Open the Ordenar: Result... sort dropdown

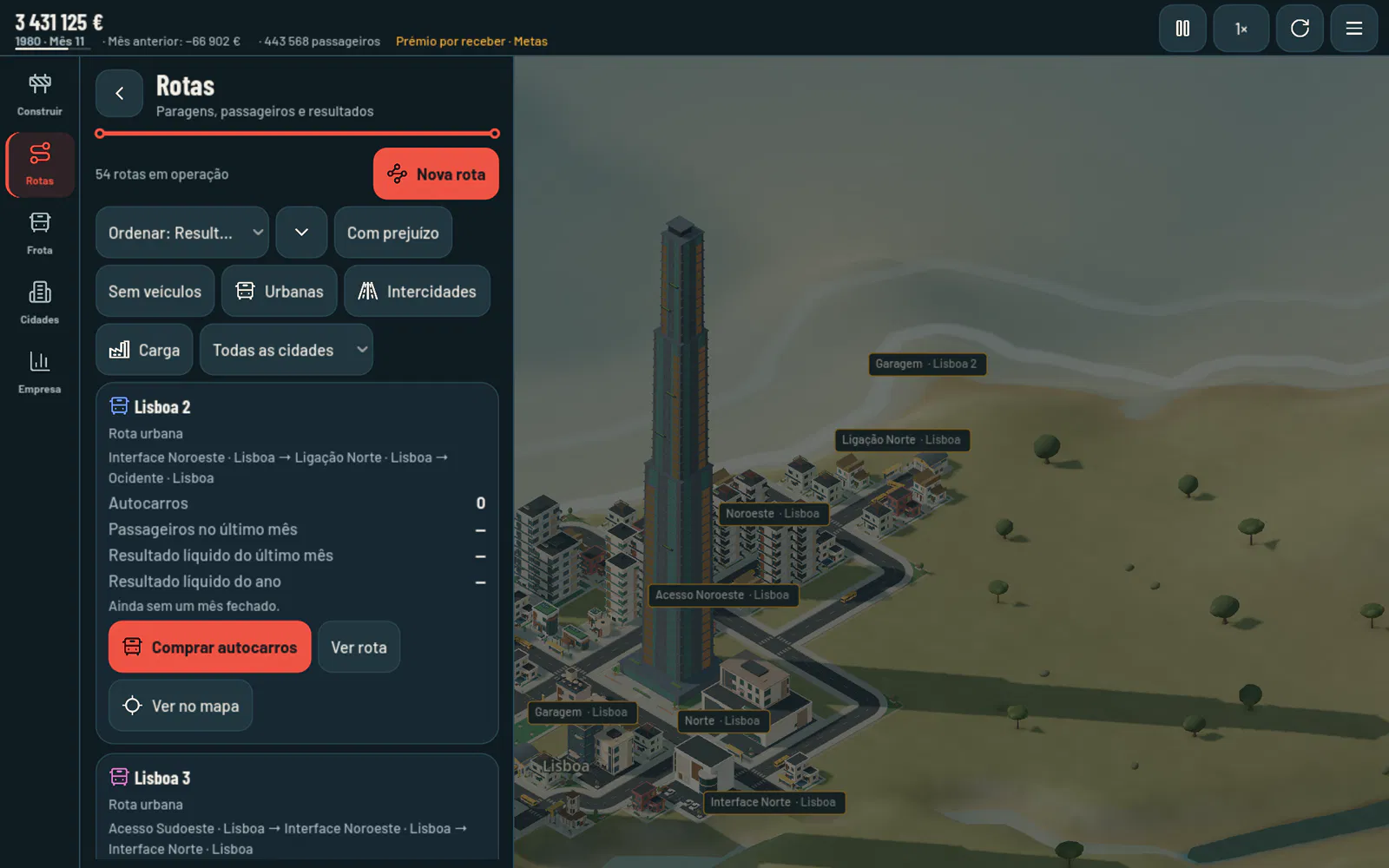pos(182,233)
